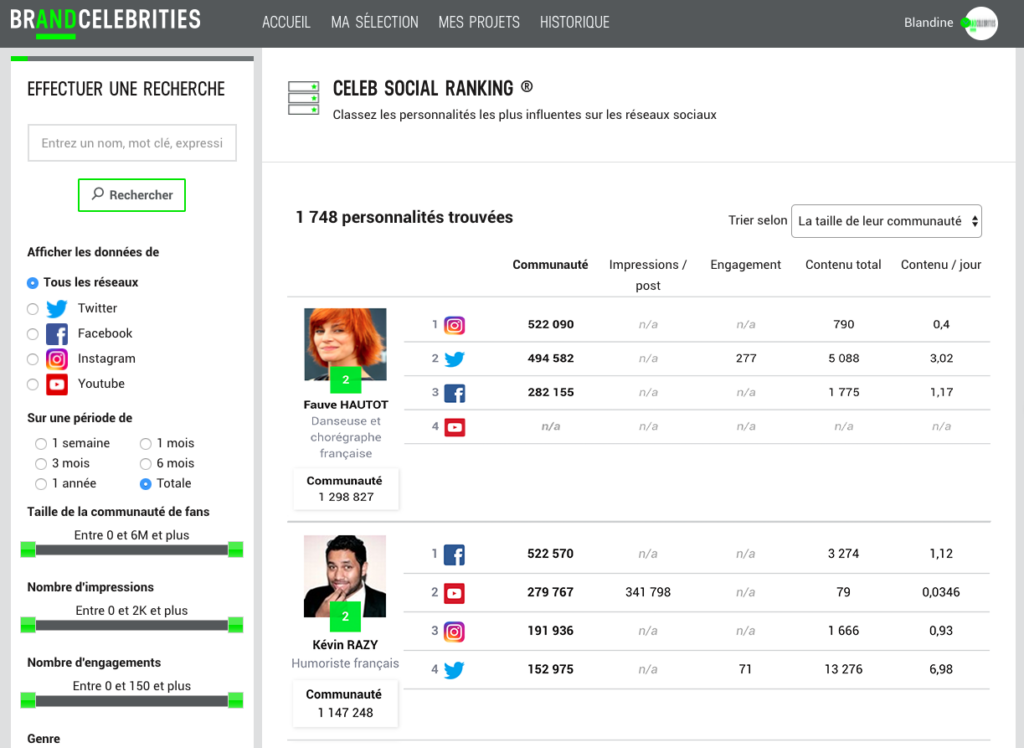Open the Ma Sélection menu
The width and height of the screenshot is (1024, 748).
pos(374,22)
